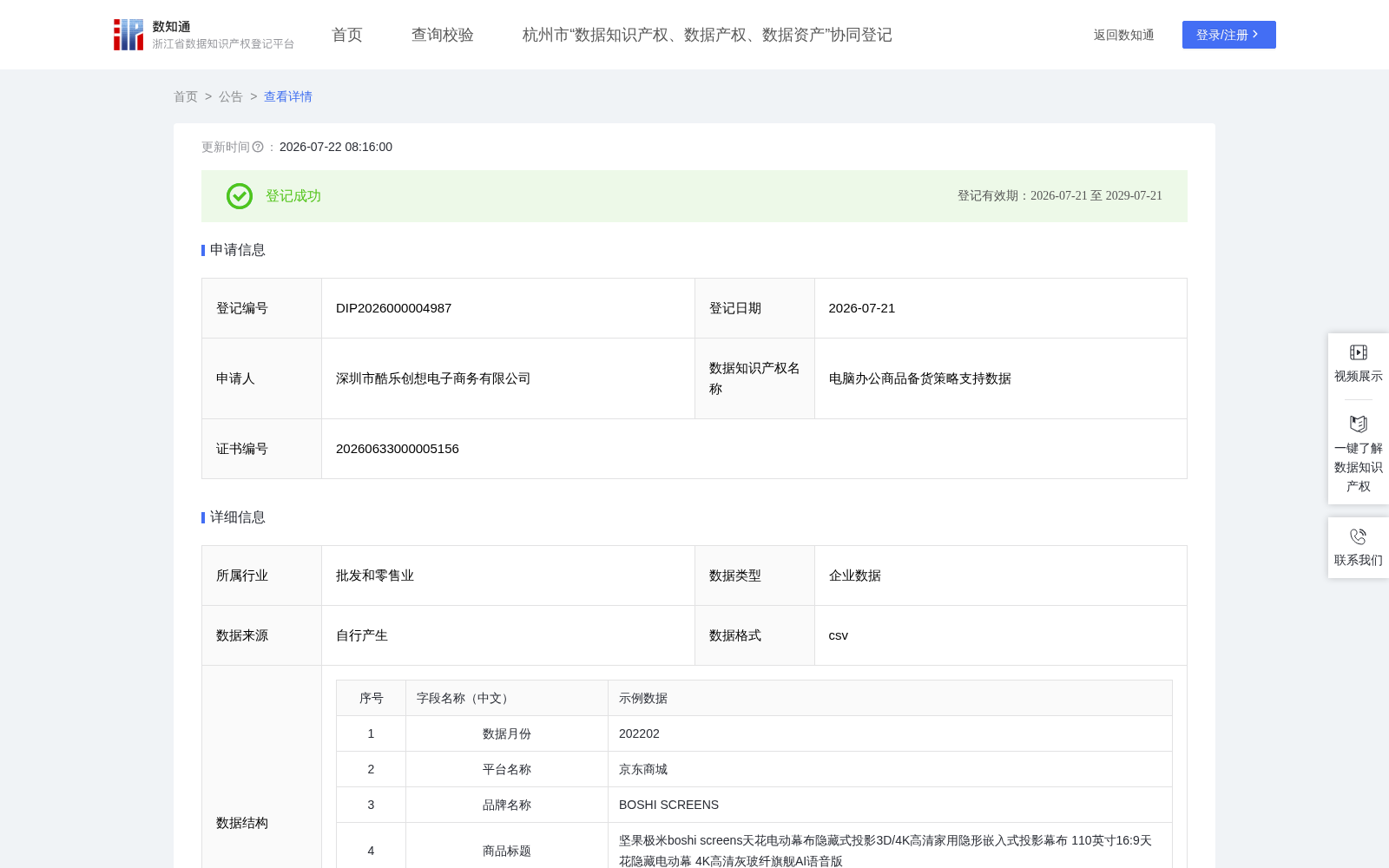This screenshot has height=868, width=1389.
Task: Select the data format value csv
Action: (x=839, y=635)
